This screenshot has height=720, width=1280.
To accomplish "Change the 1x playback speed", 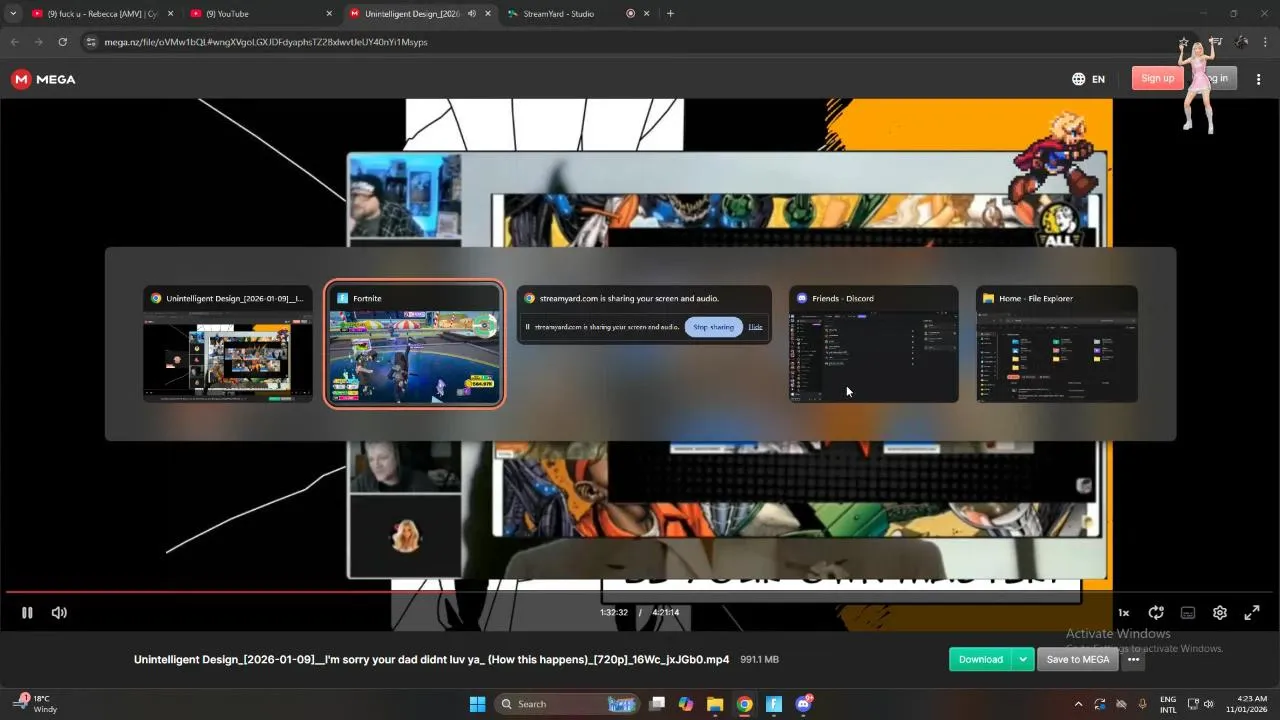I will click(1123, 613).
